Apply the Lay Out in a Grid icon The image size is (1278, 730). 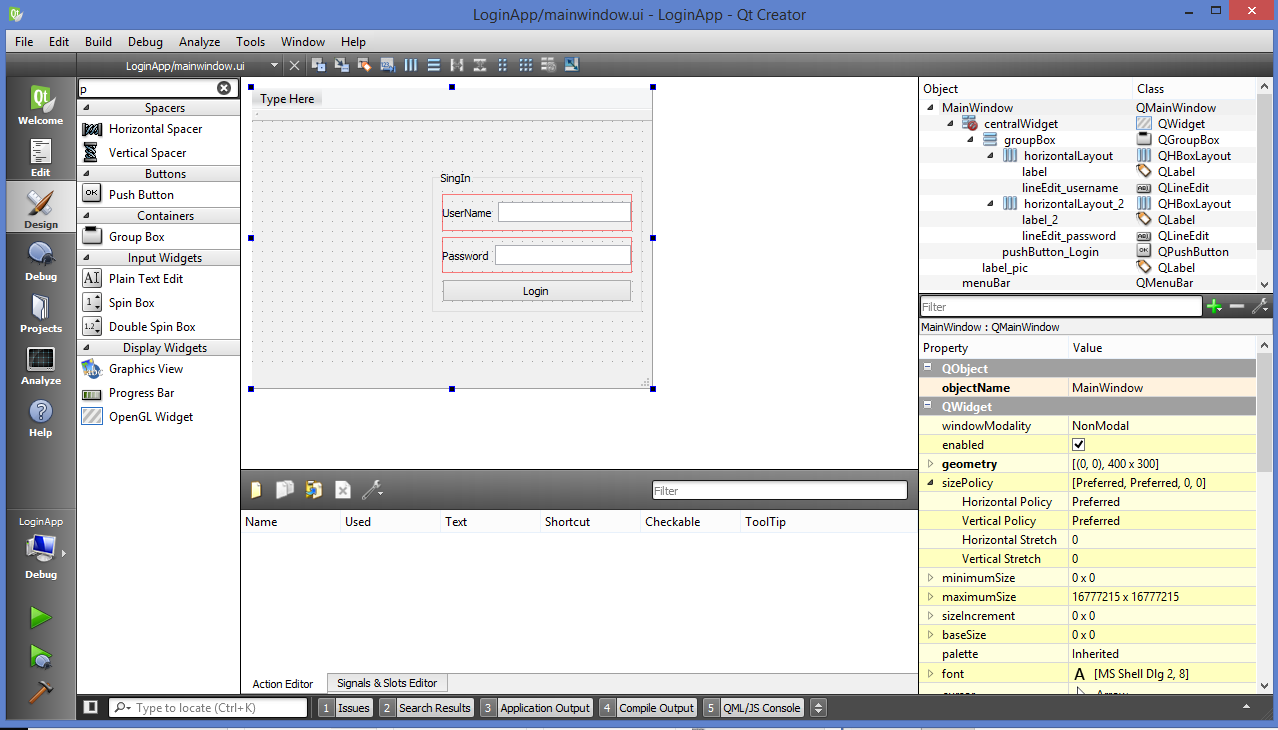click(x=525, y=64)
